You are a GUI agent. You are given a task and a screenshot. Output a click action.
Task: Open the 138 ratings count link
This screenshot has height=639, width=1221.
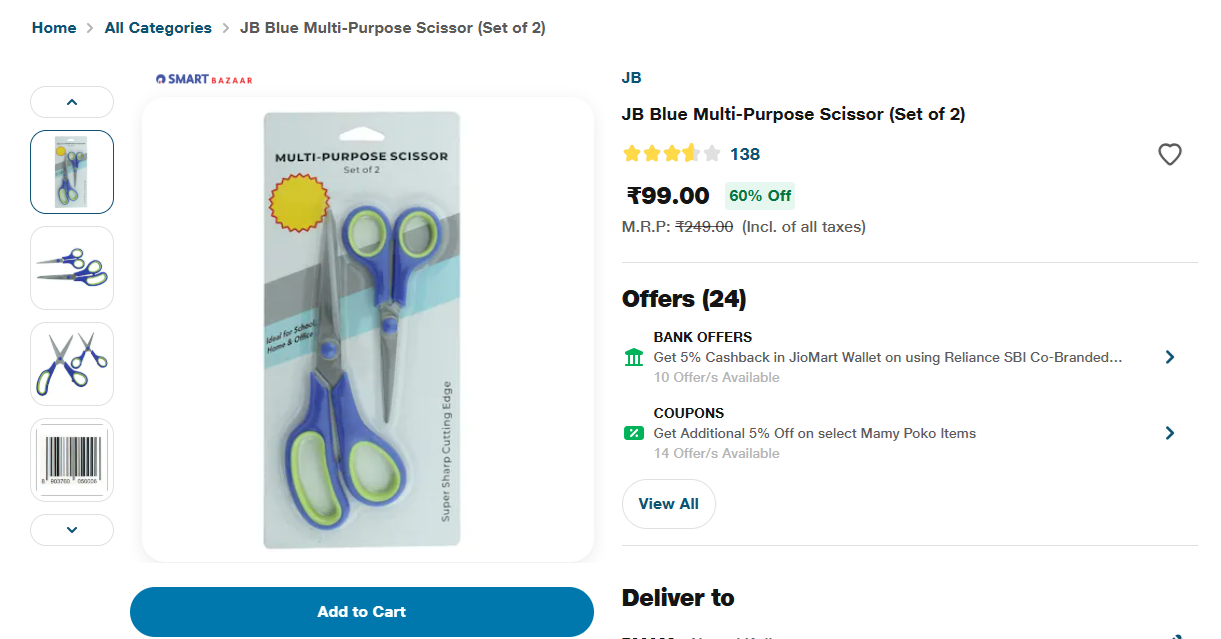point(745,154)
